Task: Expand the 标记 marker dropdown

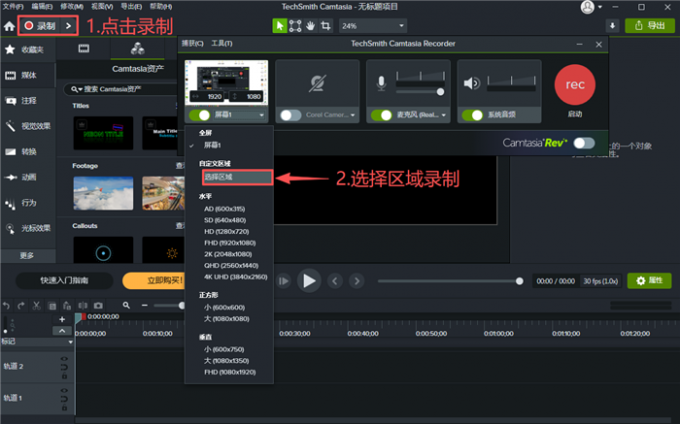Action: coord(70,342)
